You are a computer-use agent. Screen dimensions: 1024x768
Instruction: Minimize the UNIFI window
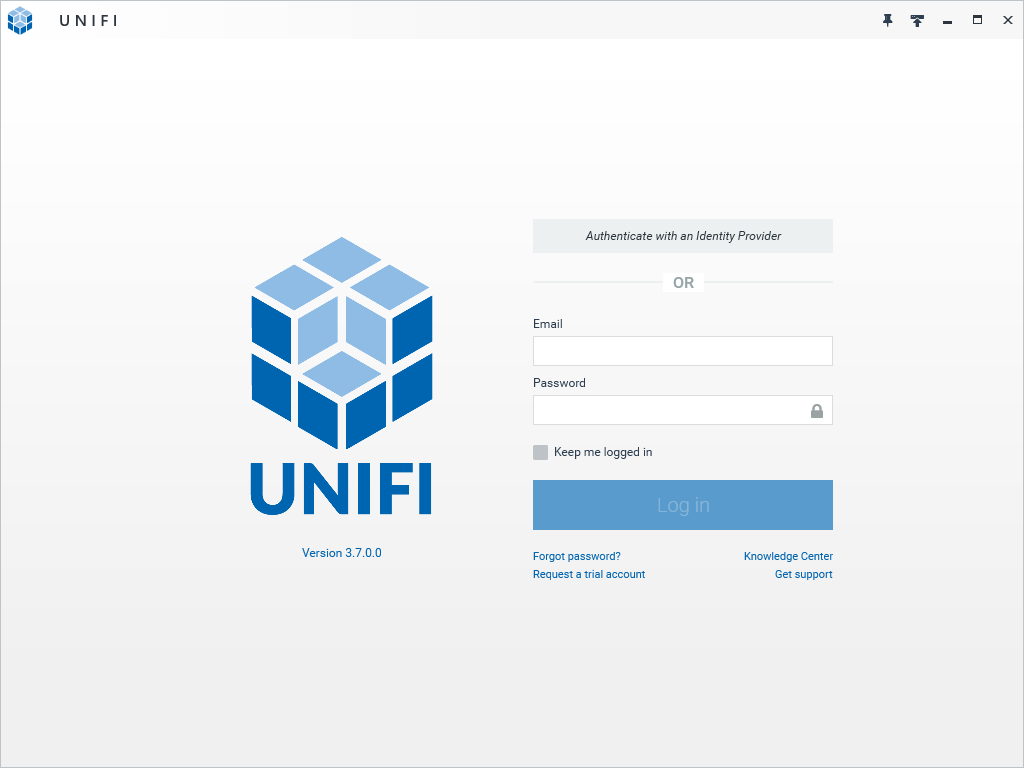(947, 22)
